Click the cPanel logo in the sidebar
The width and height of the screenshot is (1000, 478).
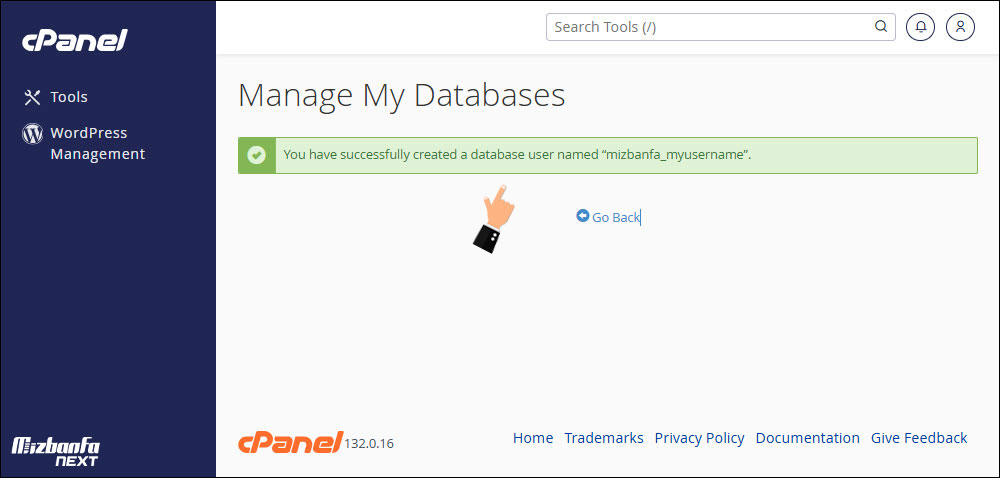(x=75, y=40)
